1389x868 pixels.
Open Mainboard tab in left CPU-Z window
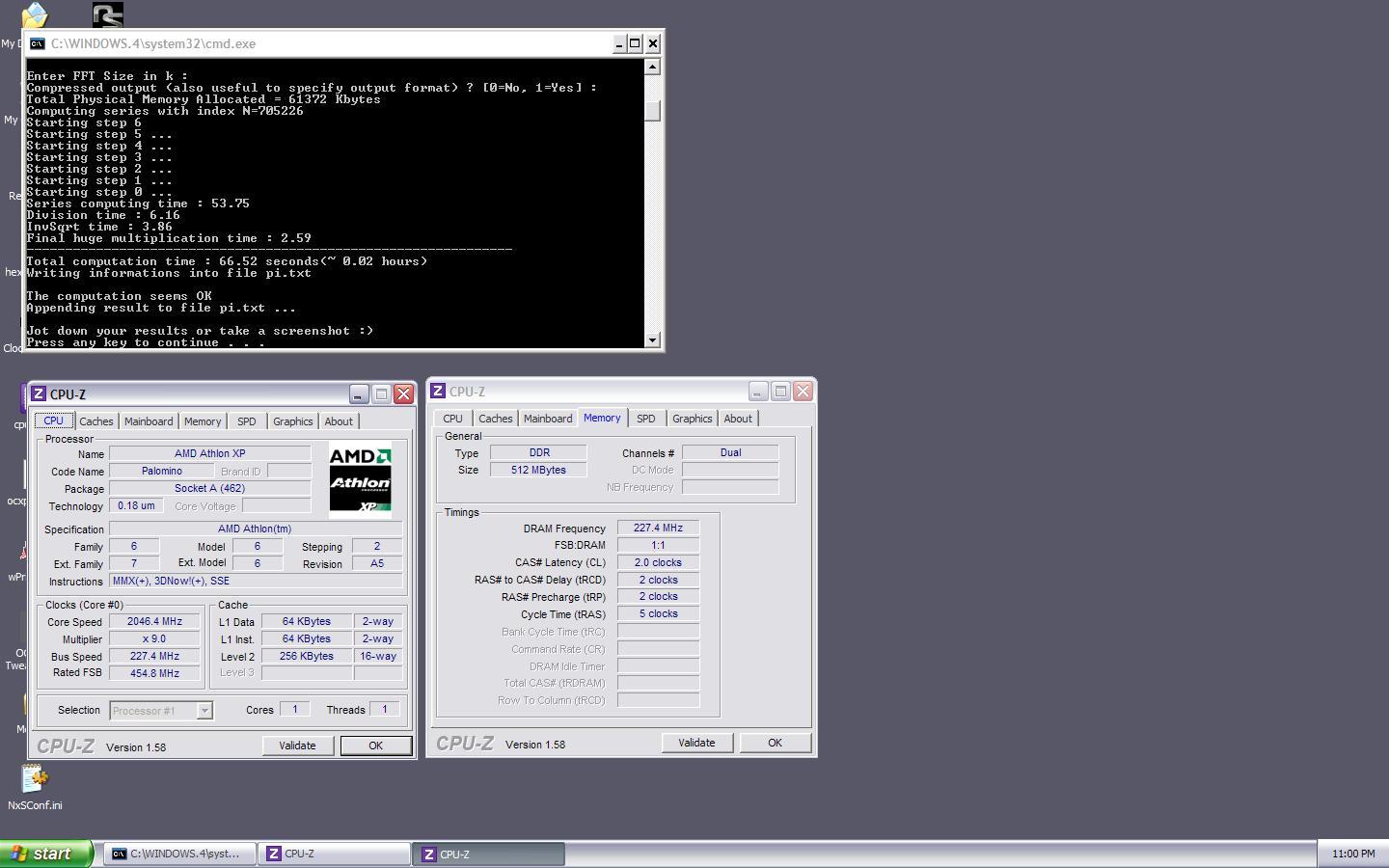[149, 421]
